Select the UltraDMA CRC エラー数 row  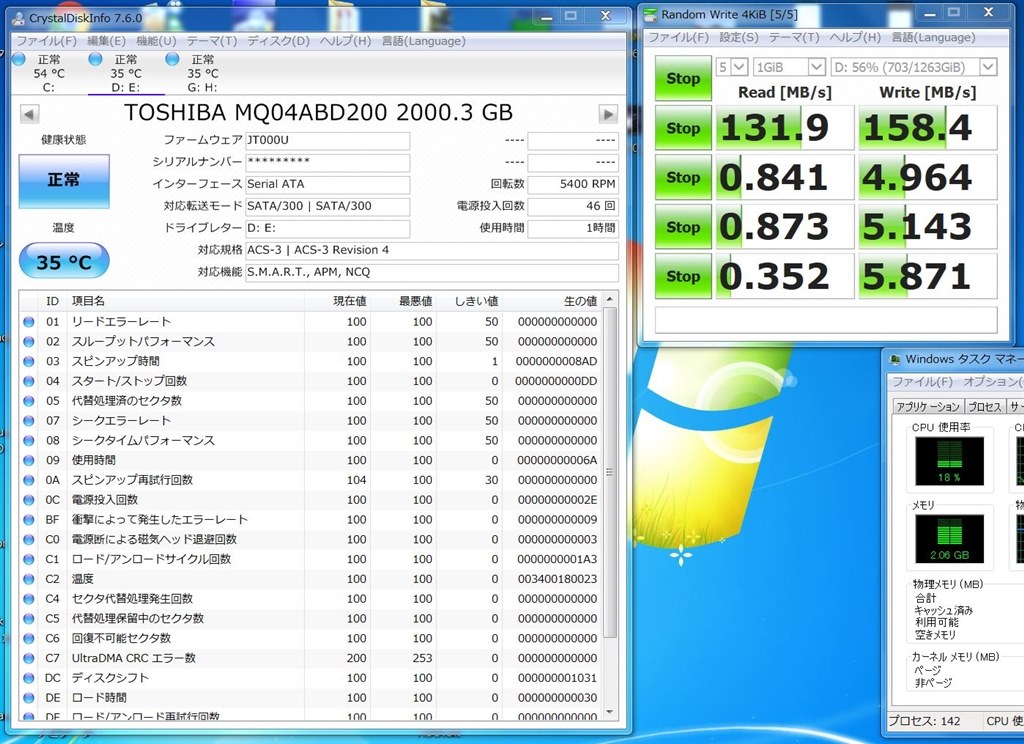311,658
